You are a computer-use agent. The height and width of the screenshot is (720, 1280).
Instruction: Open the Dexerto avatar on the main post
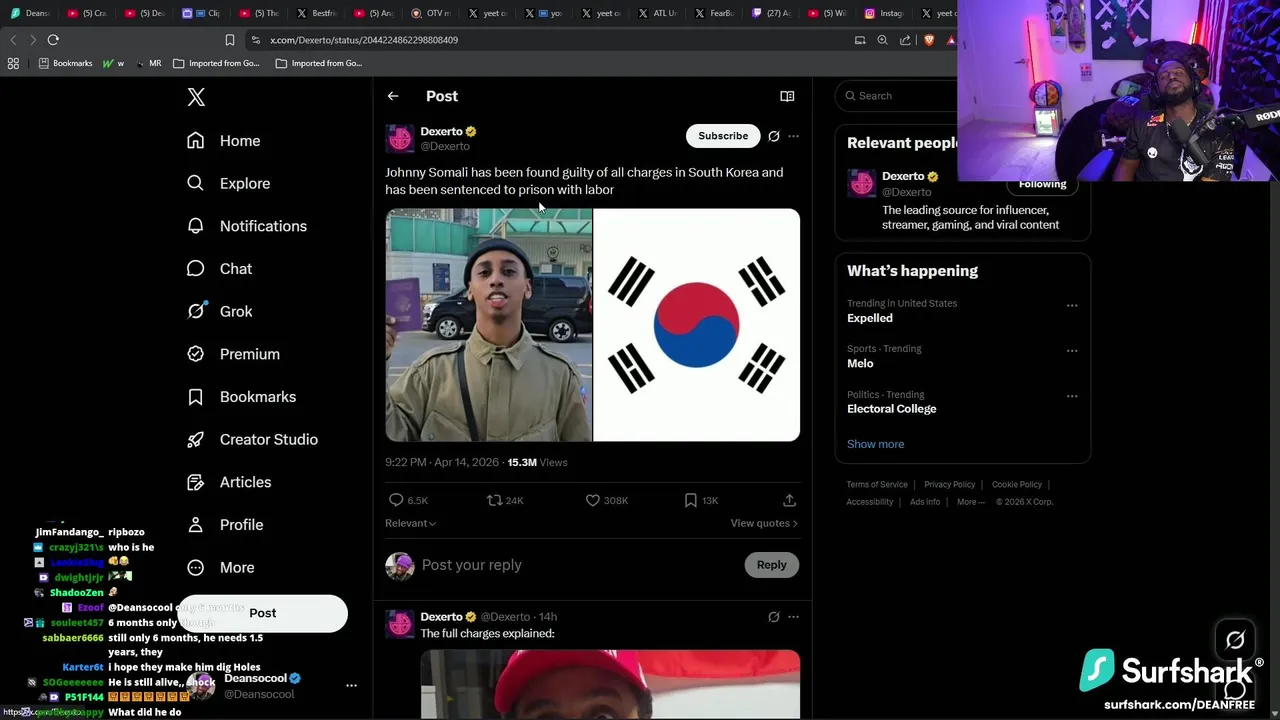point(400,138)
